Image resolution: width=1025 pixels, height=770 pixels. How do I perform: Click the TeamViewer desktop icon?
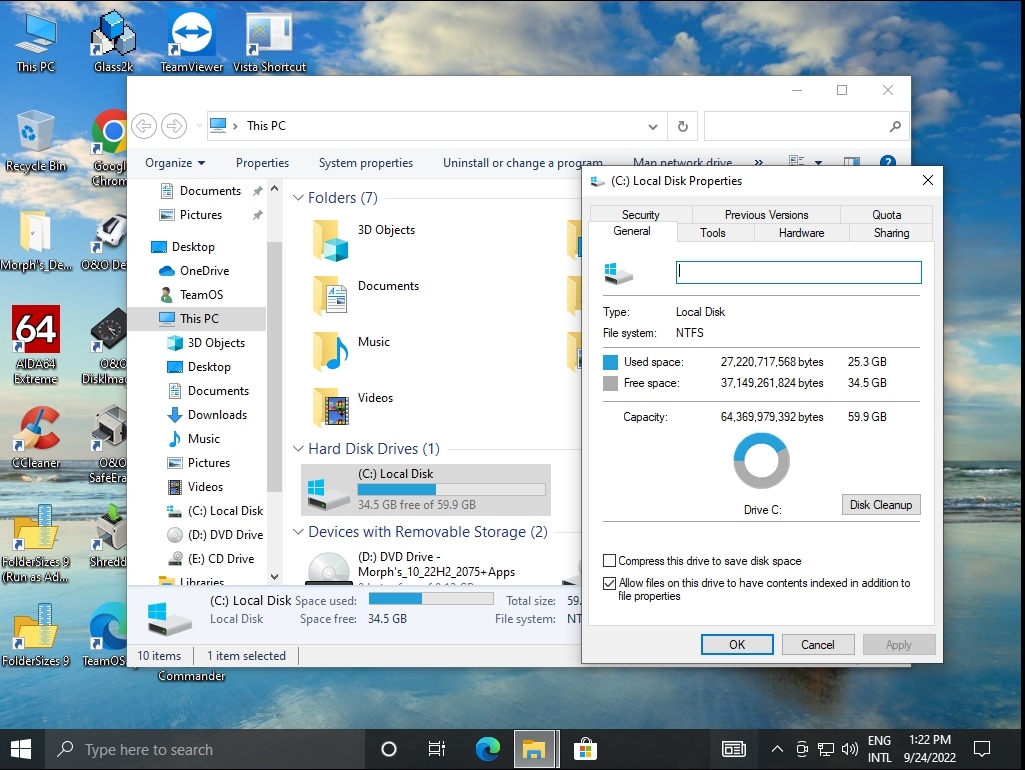click(x=192, y=36)
